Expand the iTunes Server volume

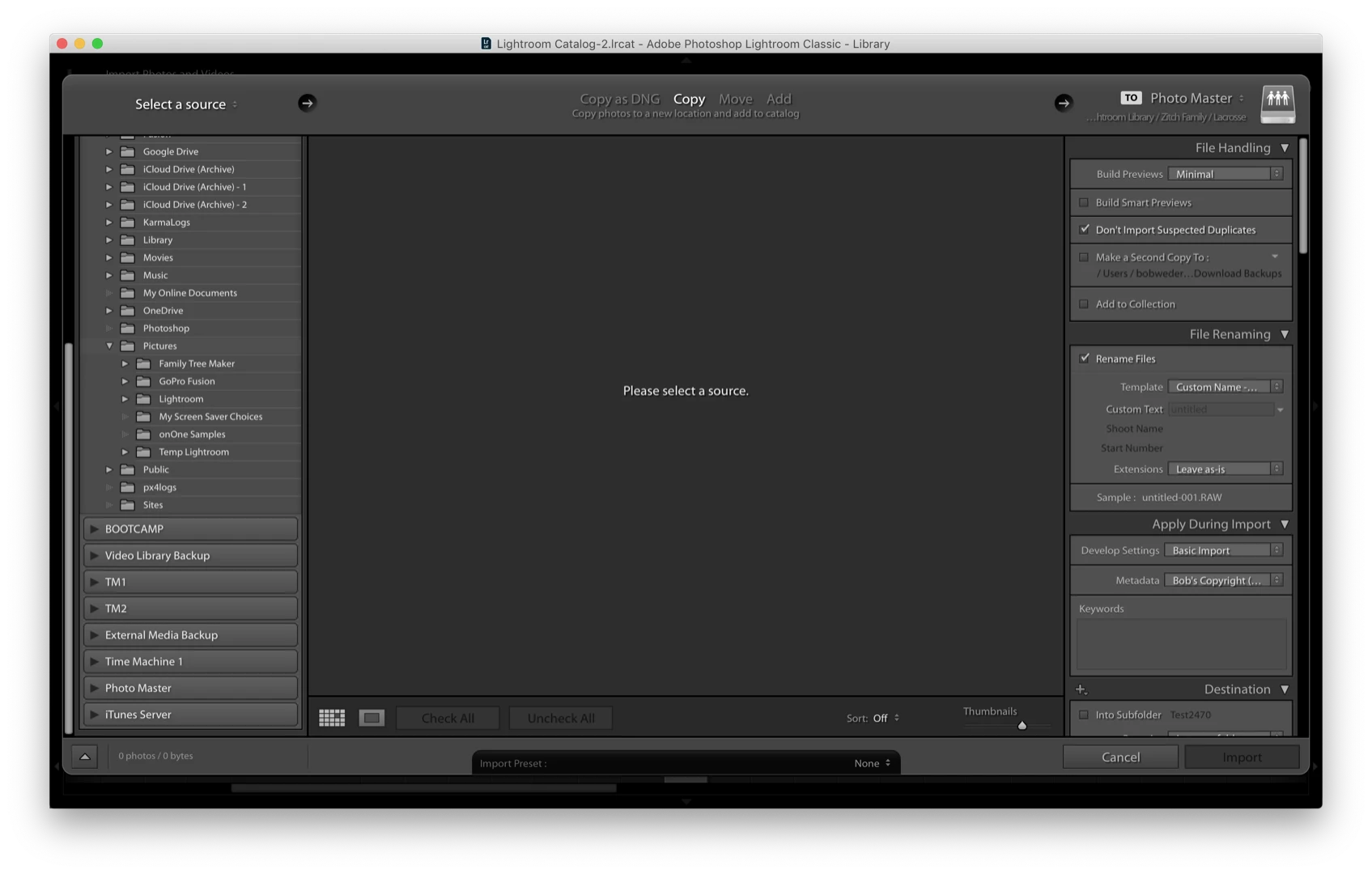coord(95,715)
